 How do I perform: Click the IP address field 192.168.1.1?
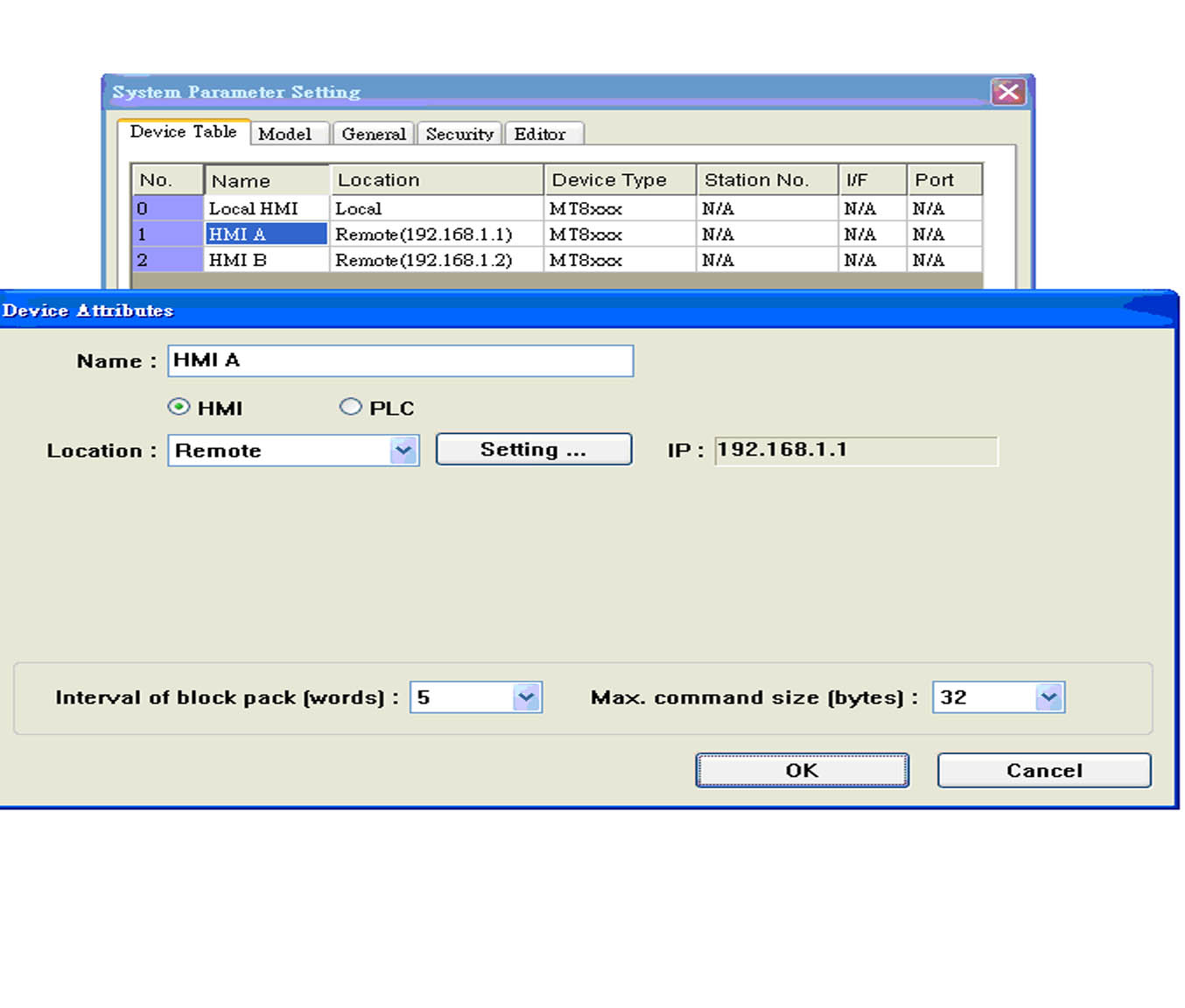click(855, 451)
